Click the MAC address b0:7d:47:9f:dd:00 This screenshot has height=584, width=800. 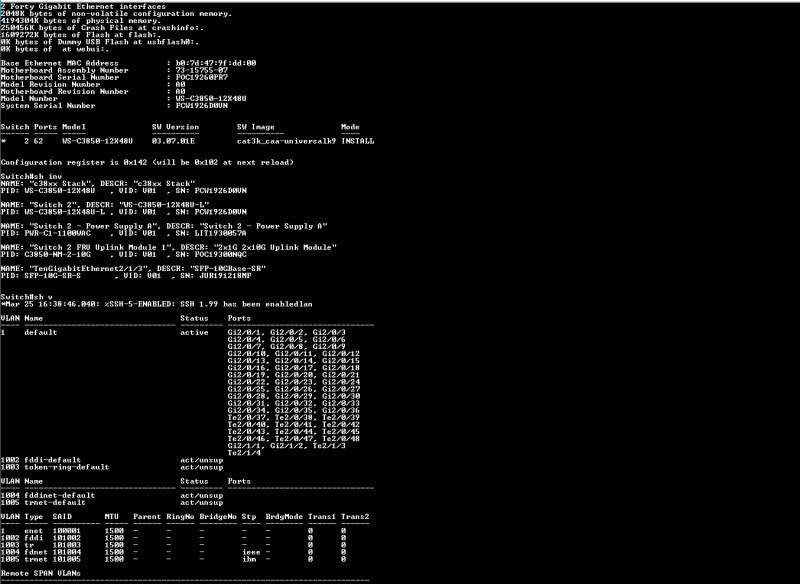(x=216, y=63)
